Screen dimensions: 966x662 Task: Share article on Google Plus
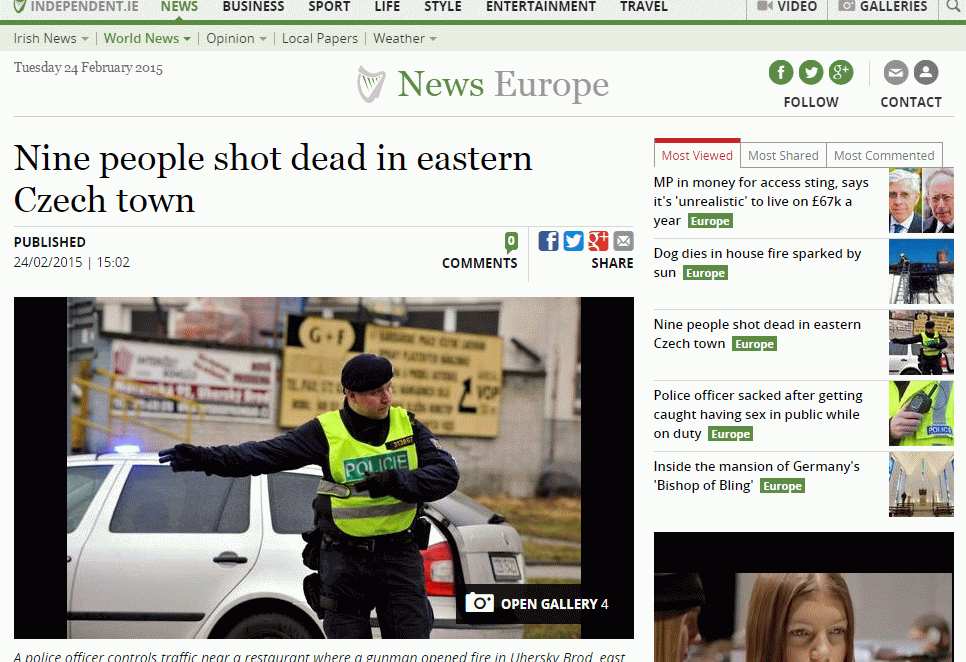598,241
